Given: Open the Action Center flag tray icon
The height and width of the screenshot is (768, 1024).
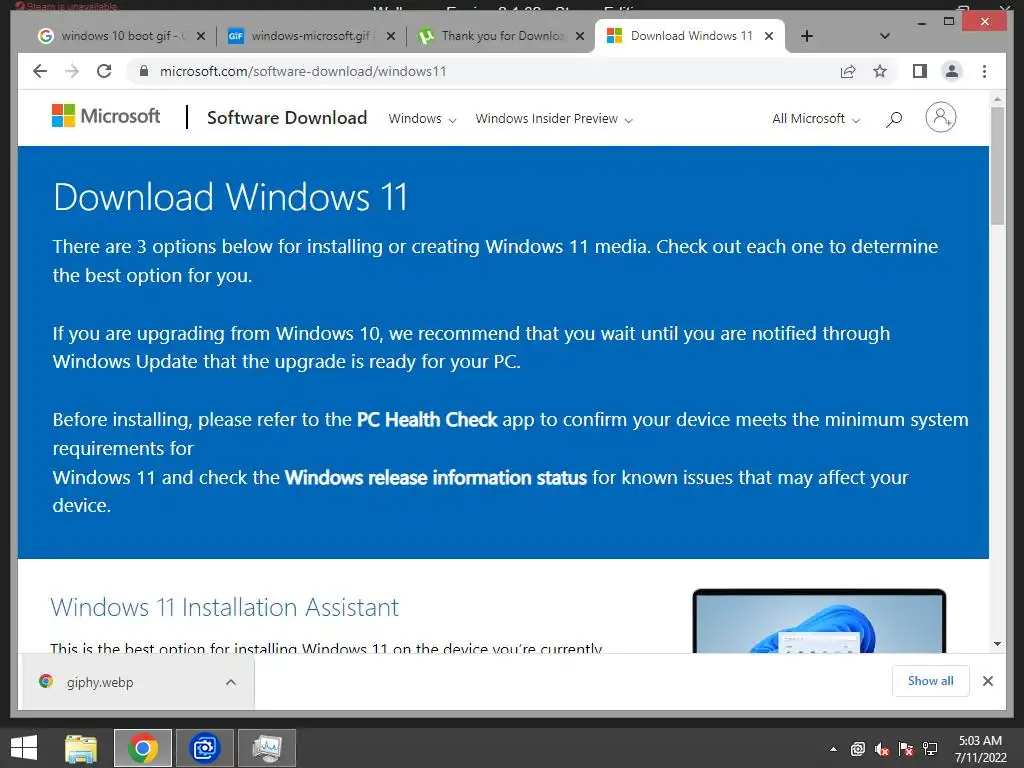Looking at the screenshot, I should (906, 749).
